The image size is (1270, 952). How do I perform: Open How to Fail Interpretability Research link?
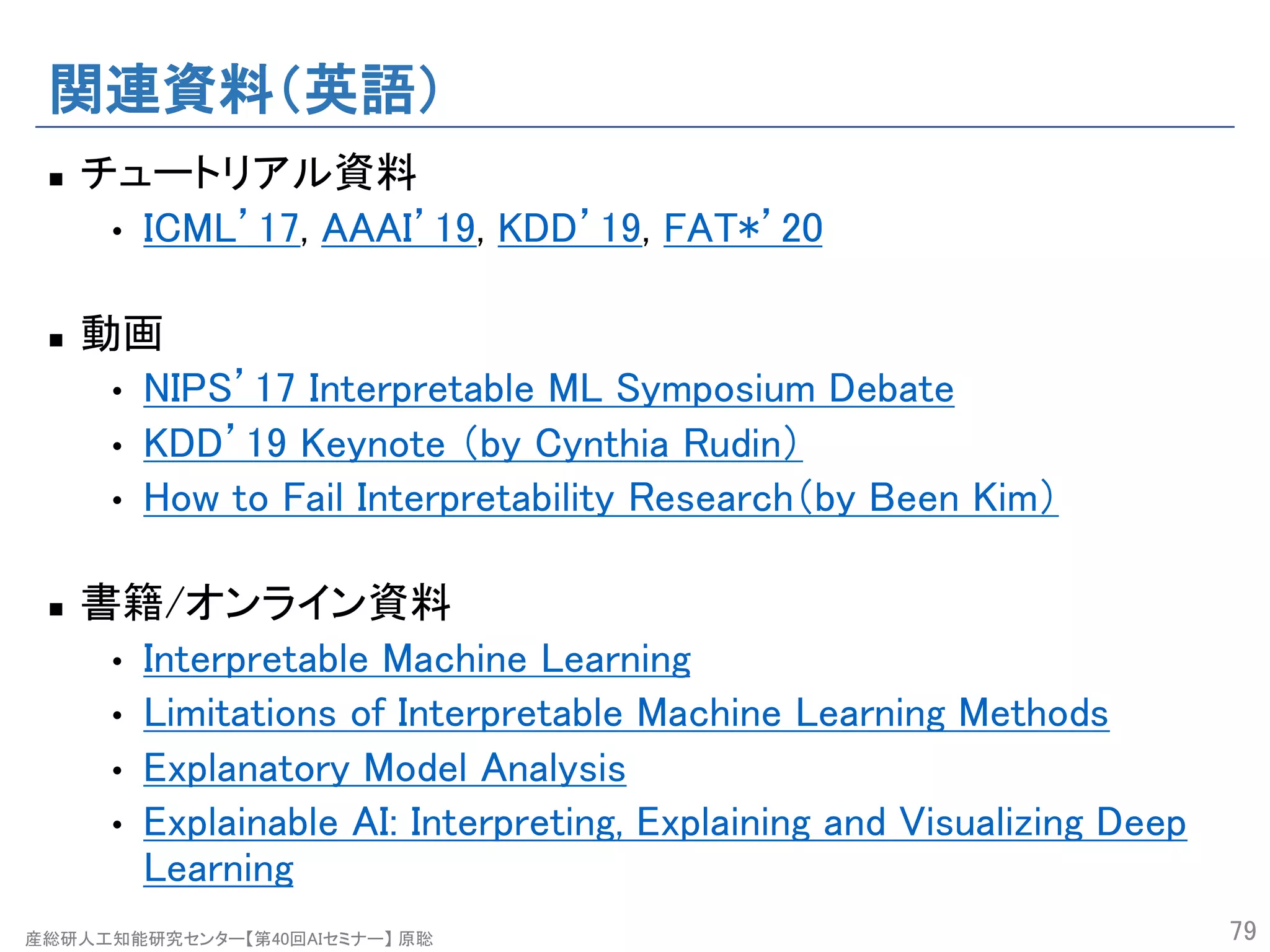click(600, 498)
